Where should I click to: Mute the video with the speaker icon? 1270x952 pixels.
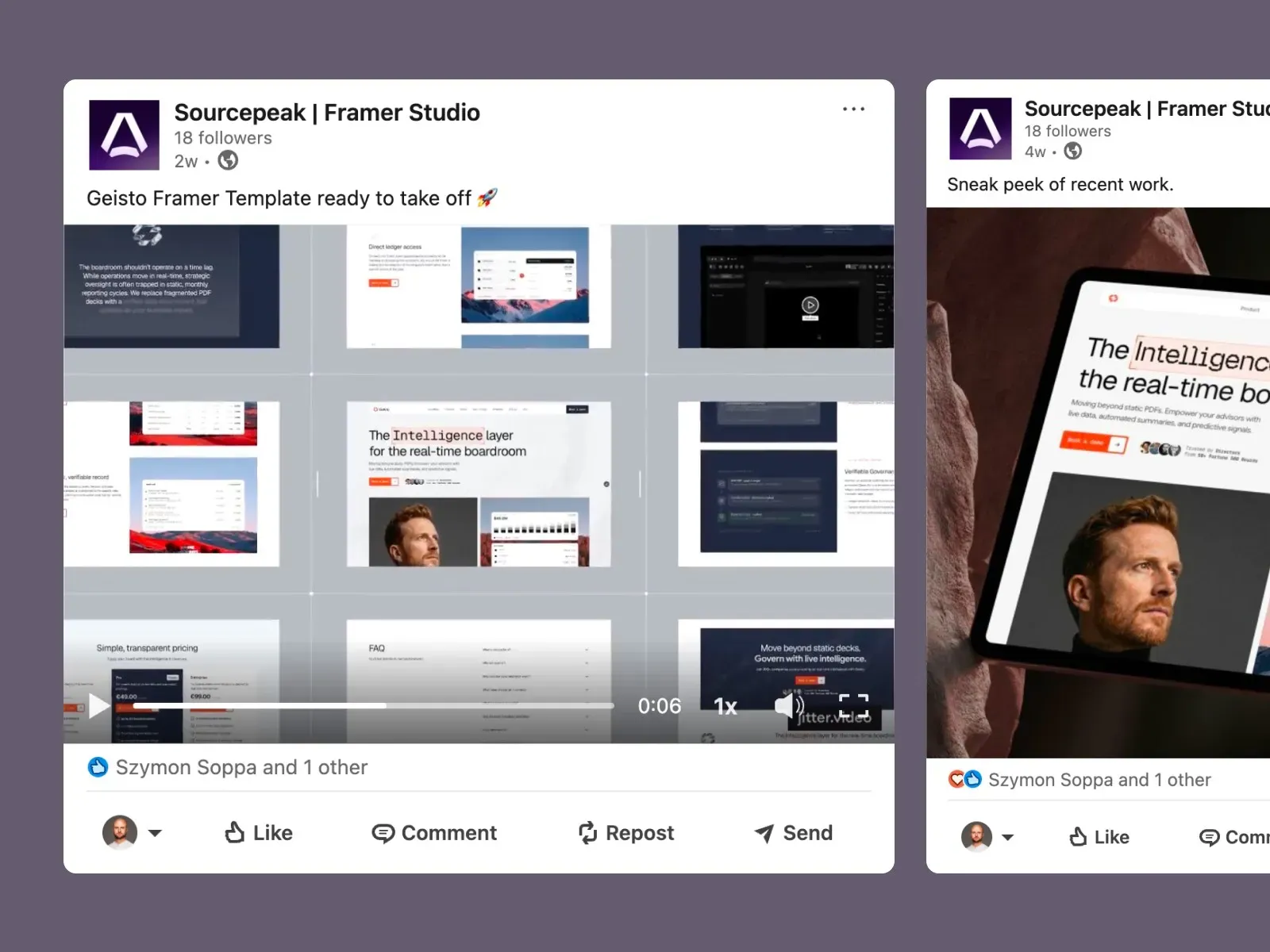coord(789,705)
